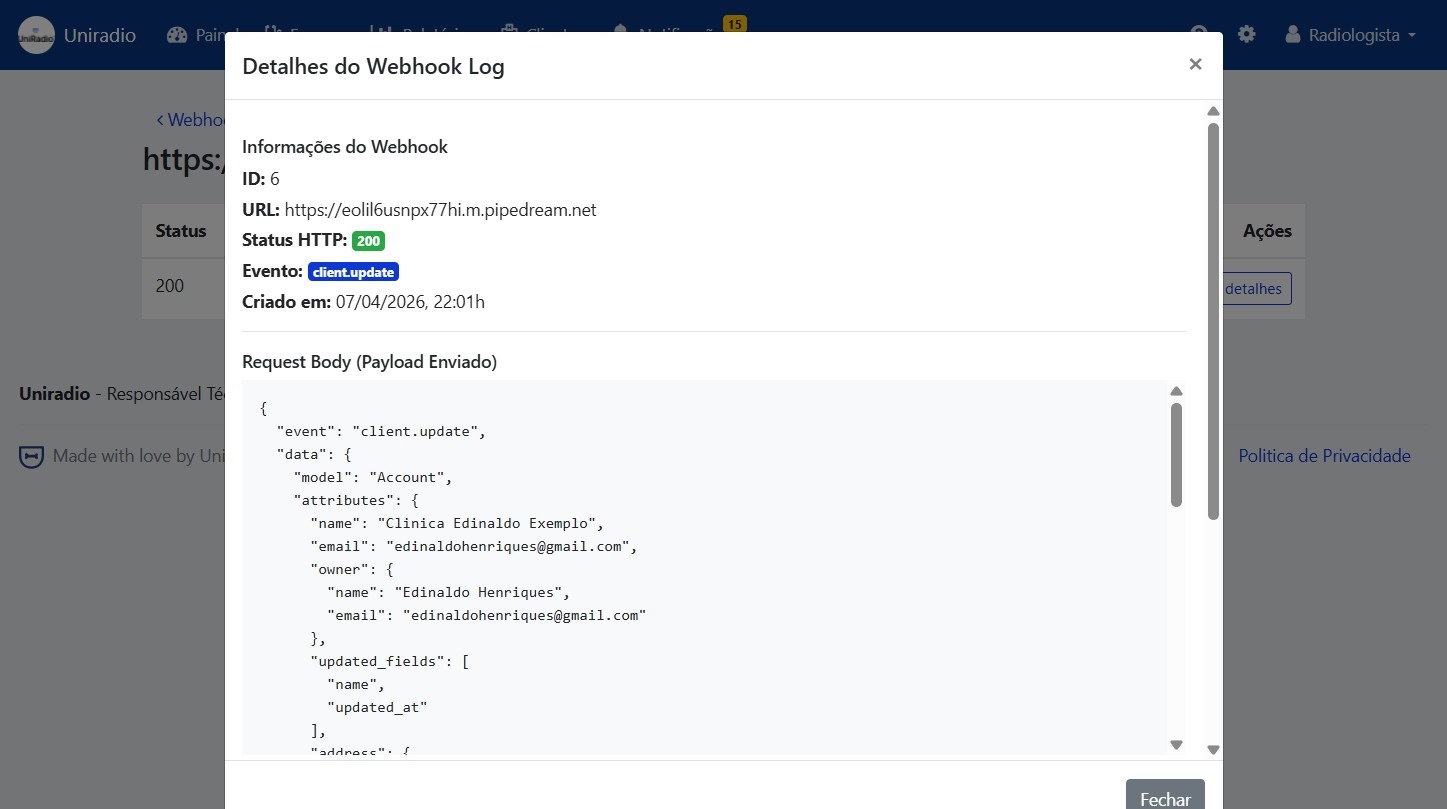
Task: Click the Uniradio logo image
Action: pyautogui.click(x=37, y=35)
